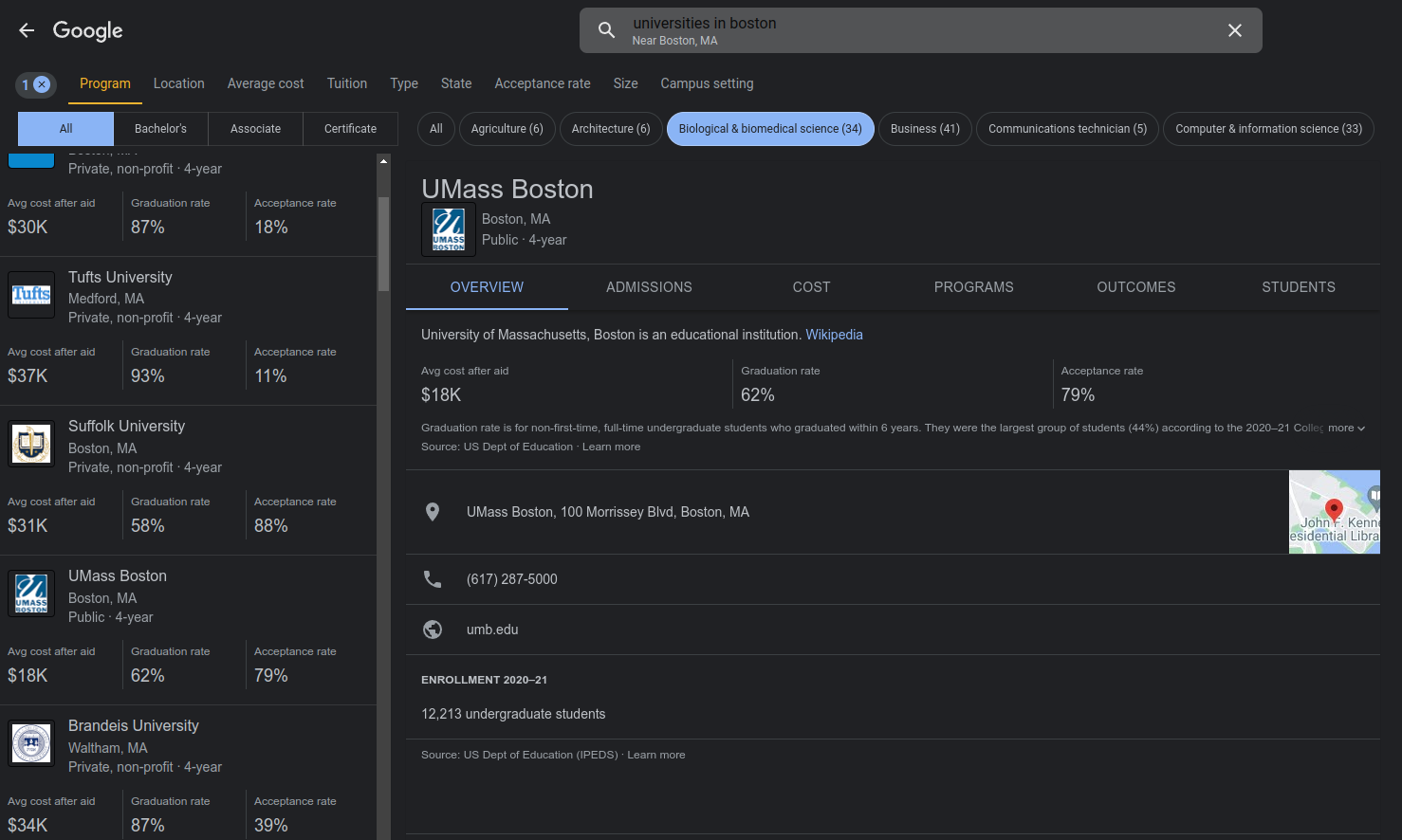
Task: Click UMass Boston logo in results list
Action: pos(31,593)
